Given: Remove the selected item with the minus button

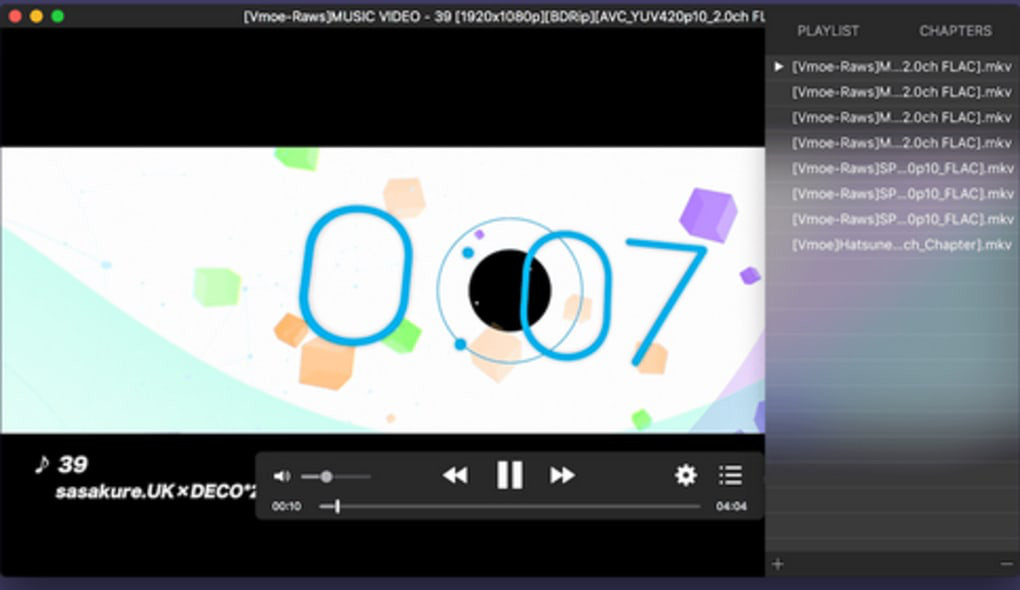Looking at the screenshot, I should pyautogui.click(x=1006, y=564).
